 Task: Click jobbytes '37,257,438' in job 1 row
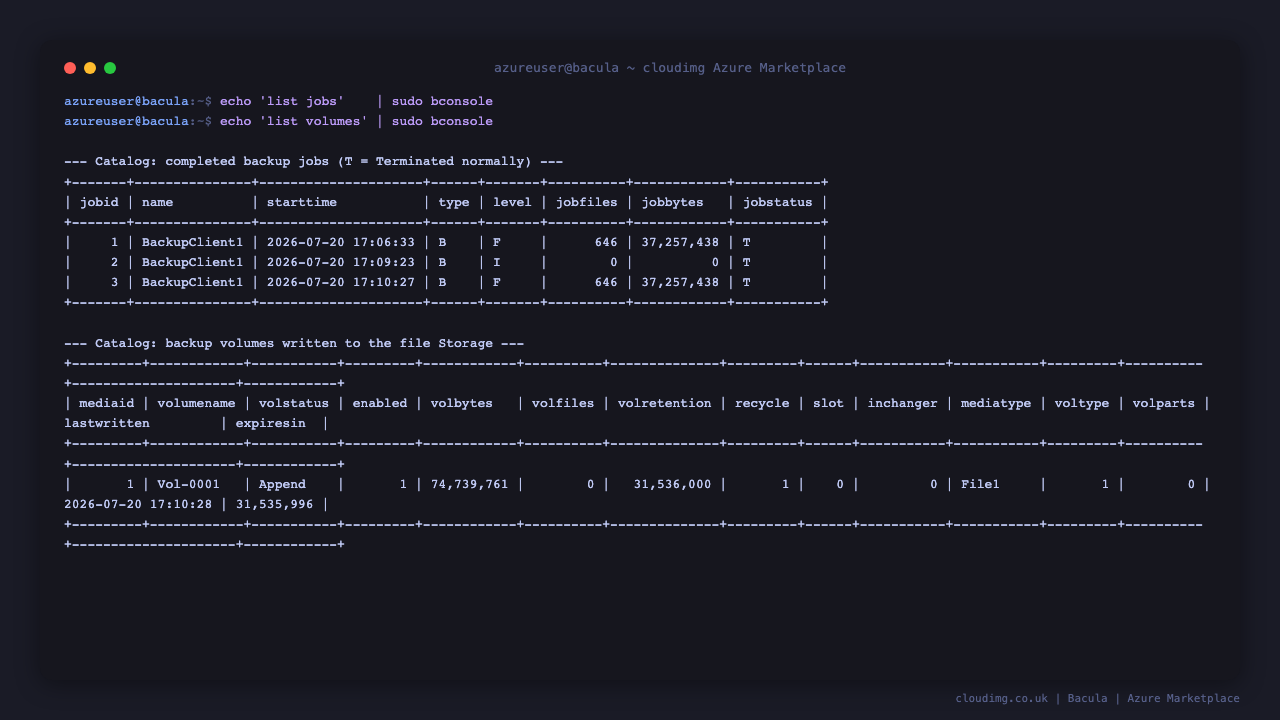coord(680,243)
